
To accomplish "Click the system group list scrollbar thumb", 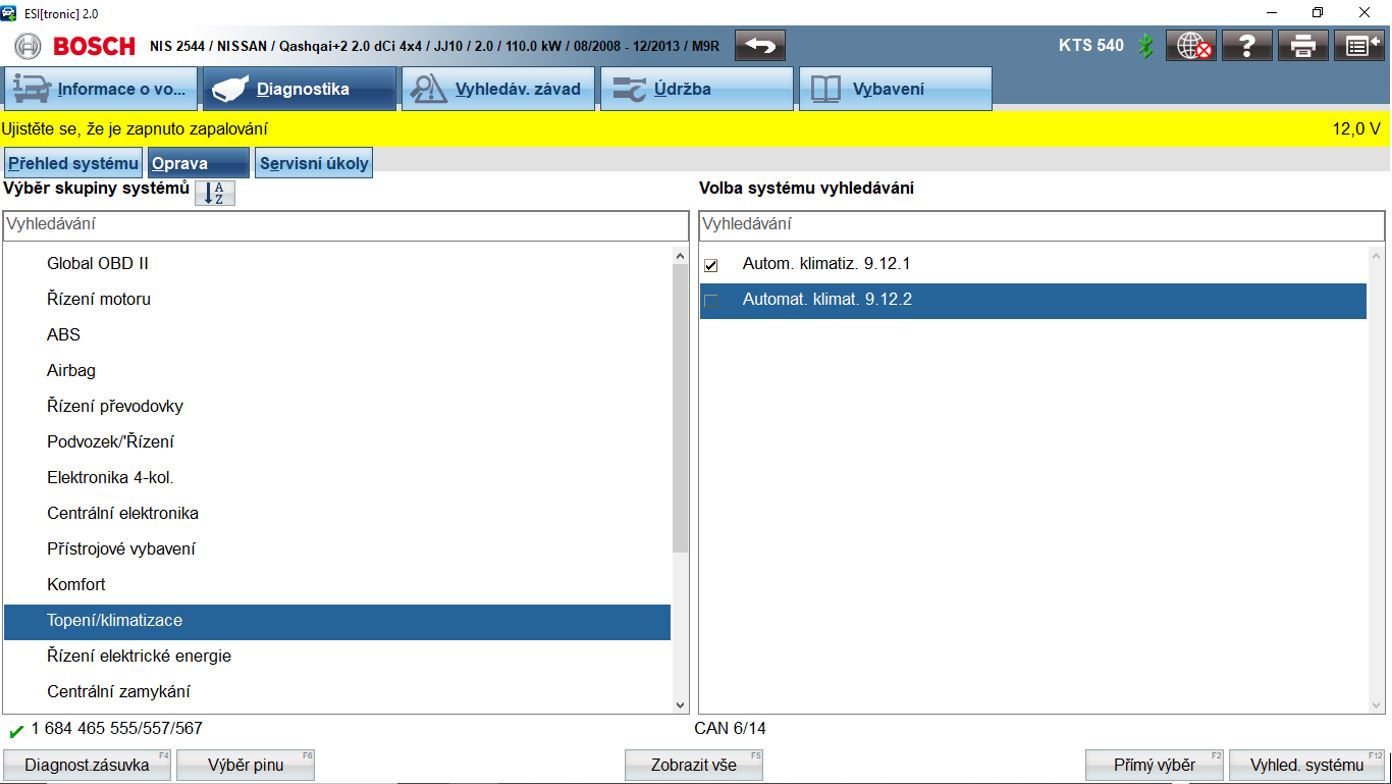I will coord(680,408).
